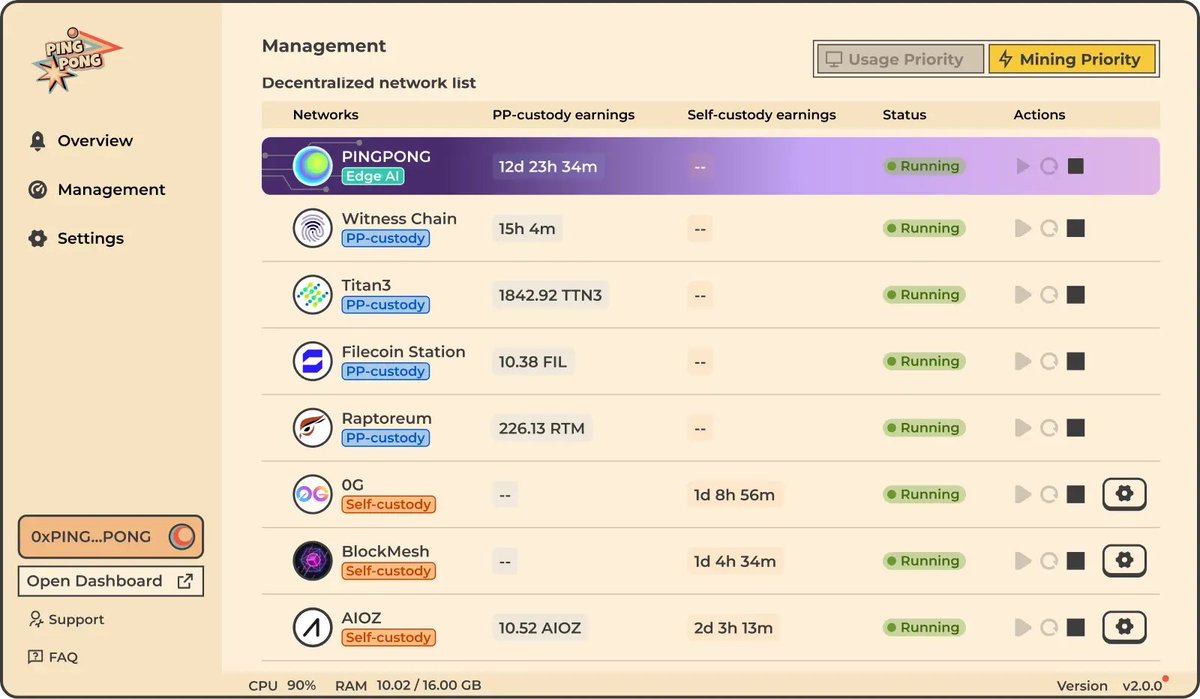Start the Witness Chain network
This screenshot has width=1200, height=699.
pyautogui.click(x=1022, y=229)
